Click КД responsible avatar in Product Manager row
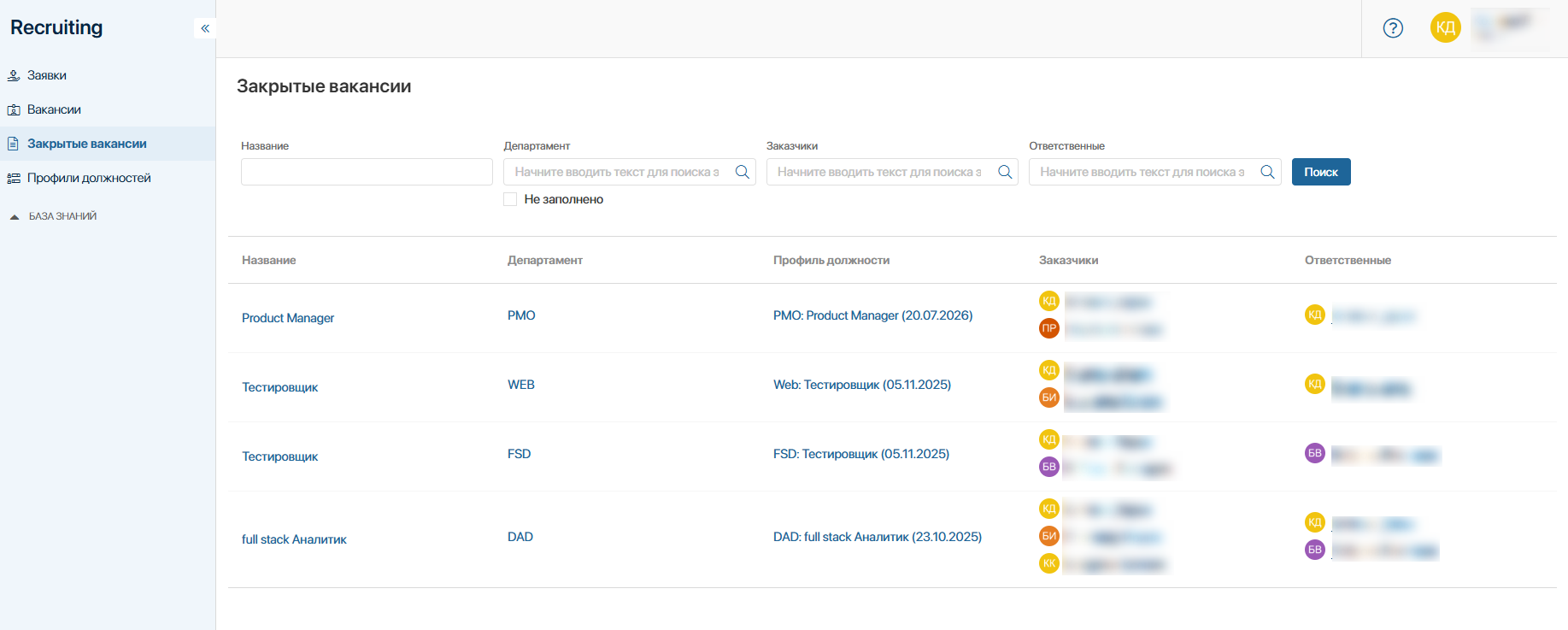This screenshot has width=1568, height=630. [x=1315, y=315]
